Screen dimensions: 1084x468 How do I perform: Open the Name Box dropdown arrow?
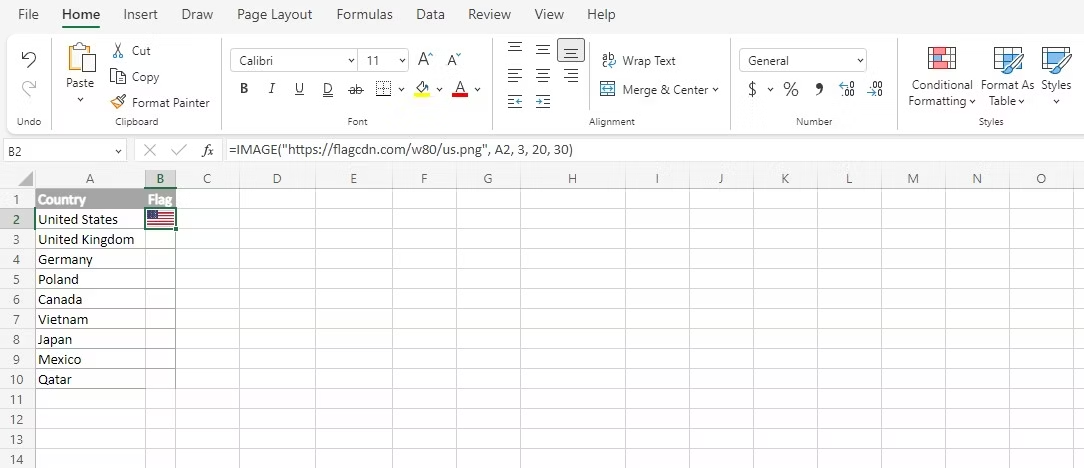coord(118,150)
